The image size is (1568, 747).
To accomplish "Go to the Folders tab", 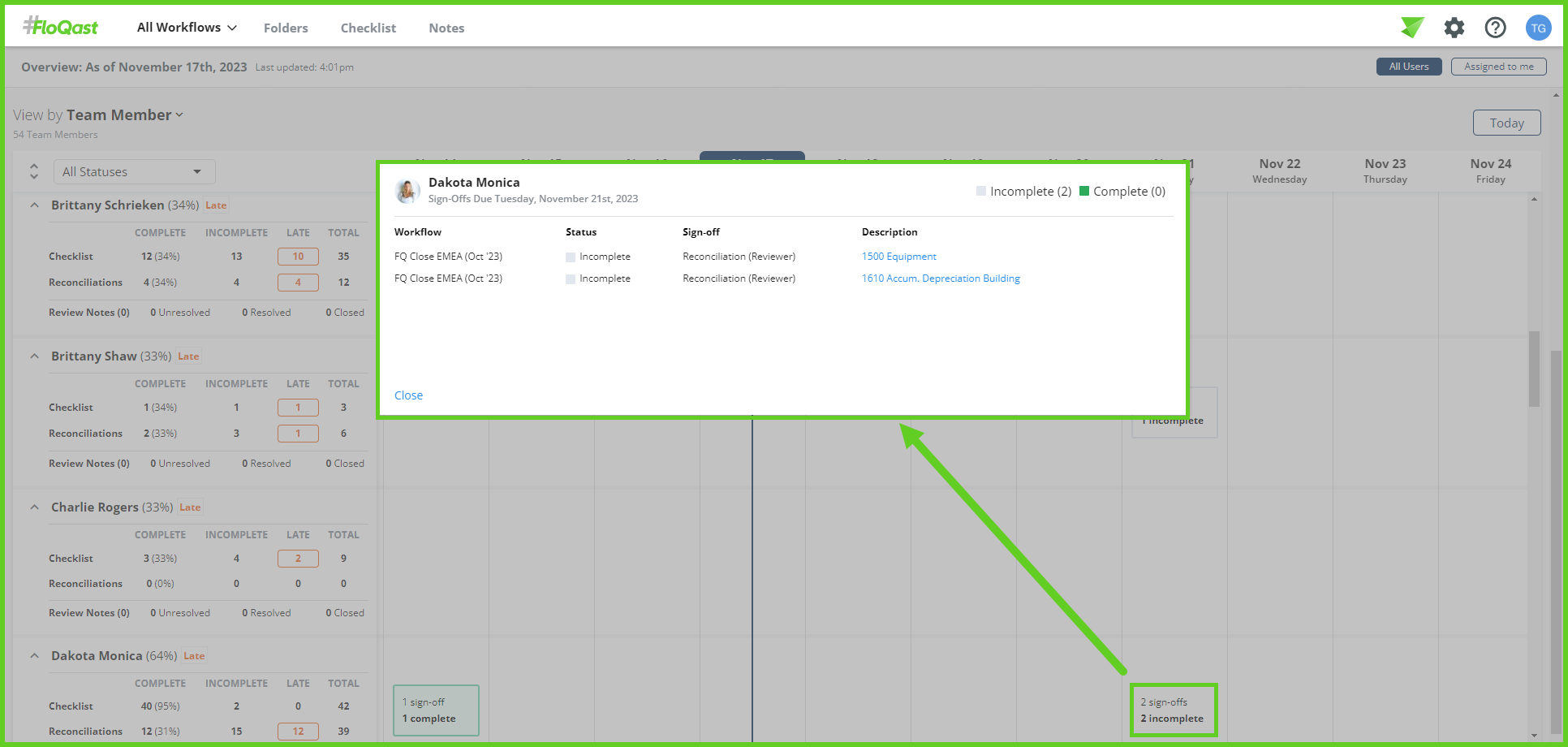I will coord(286,28).
